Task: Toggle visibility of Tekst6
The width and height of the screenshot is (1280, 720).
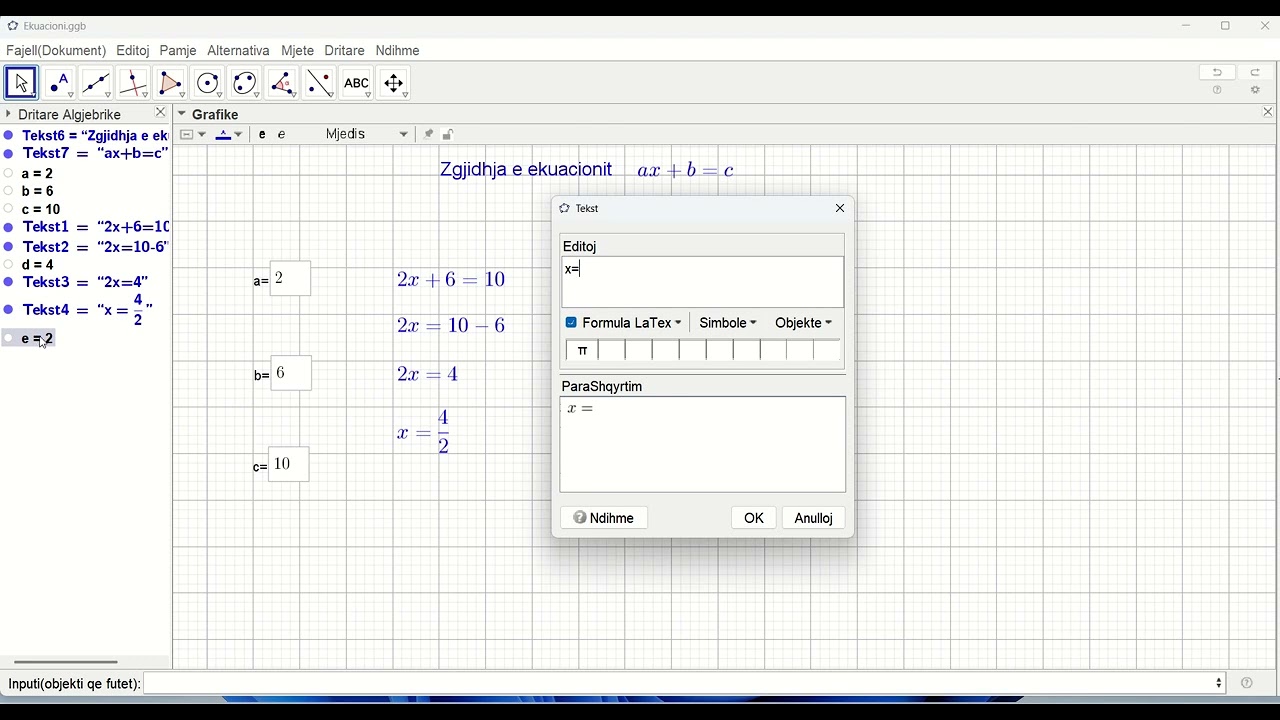Action: tap(8, 135)
